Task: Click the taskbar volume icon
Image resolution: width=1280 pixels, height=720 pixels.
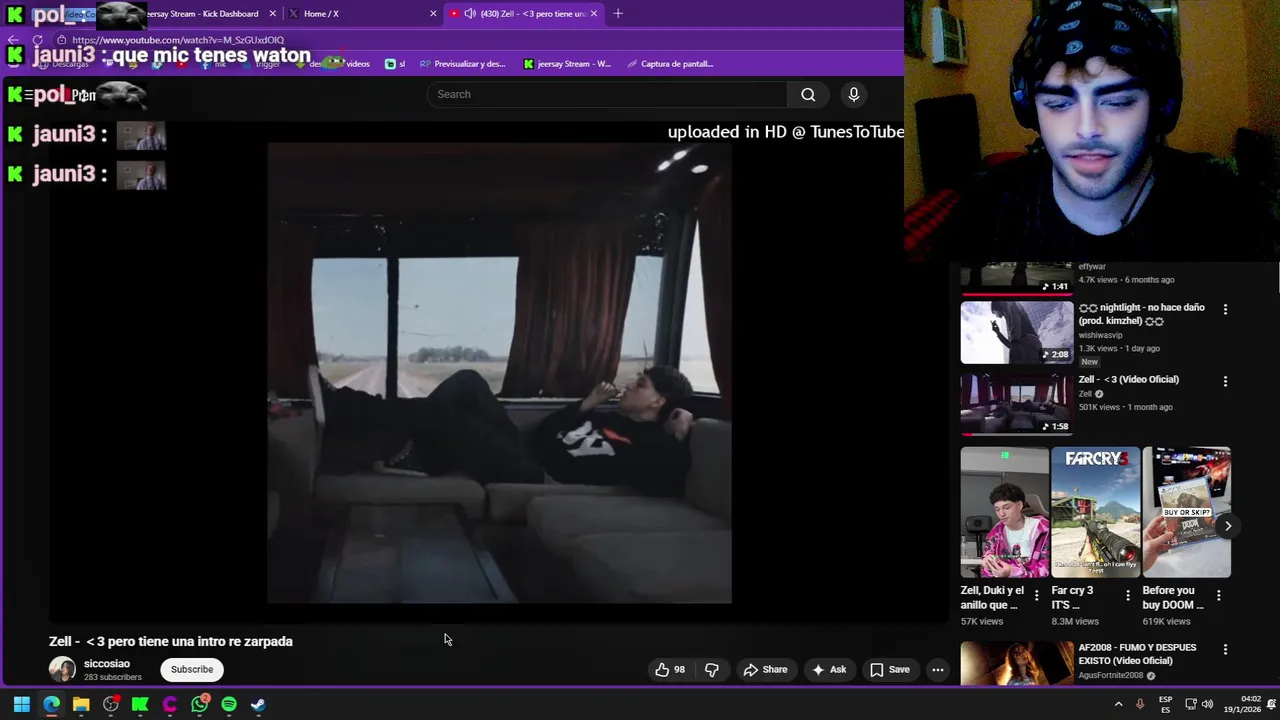Action: (1207, 704)
